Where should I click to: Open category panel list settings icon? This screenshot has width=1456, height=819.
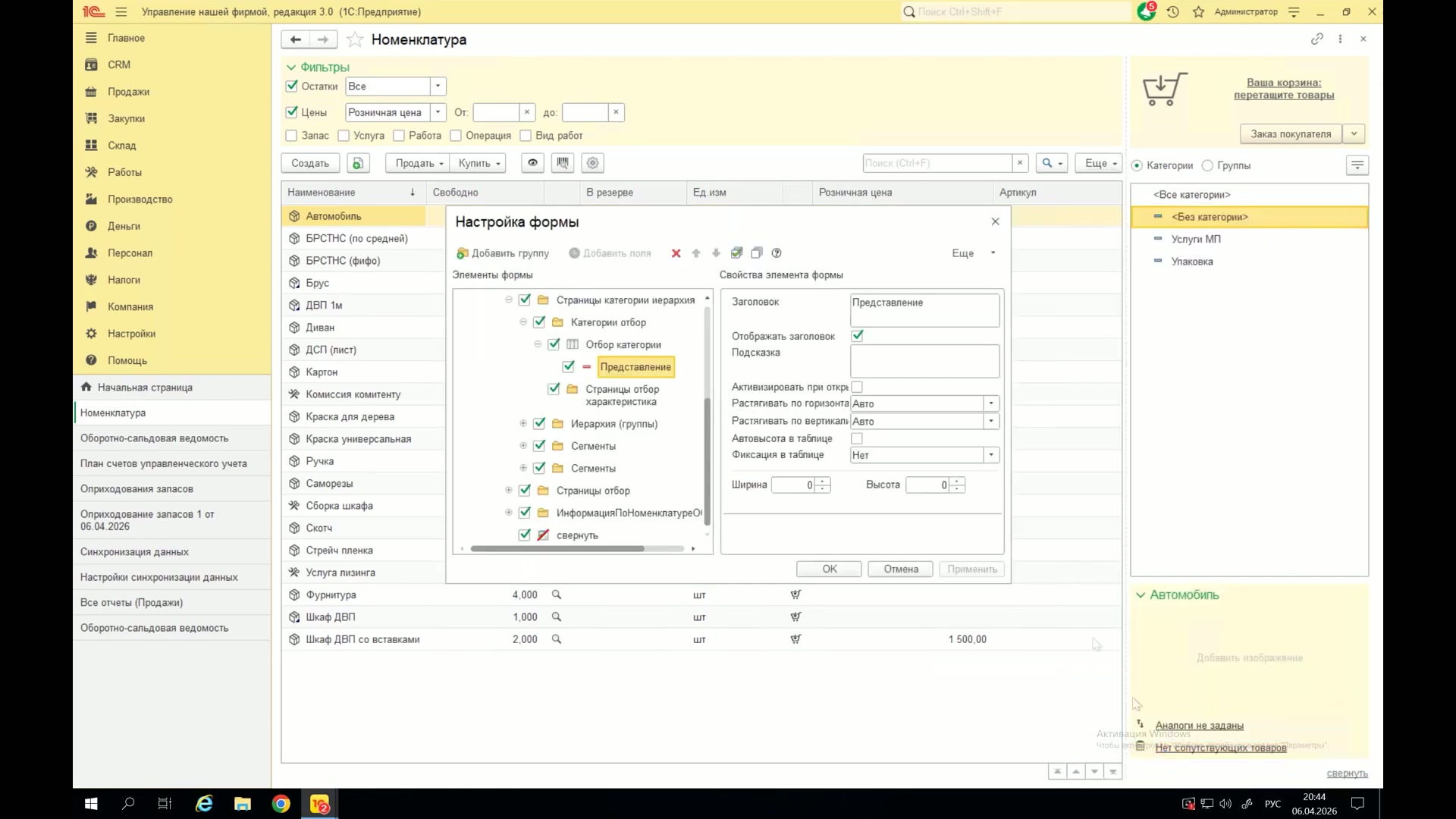point(1357,165)
